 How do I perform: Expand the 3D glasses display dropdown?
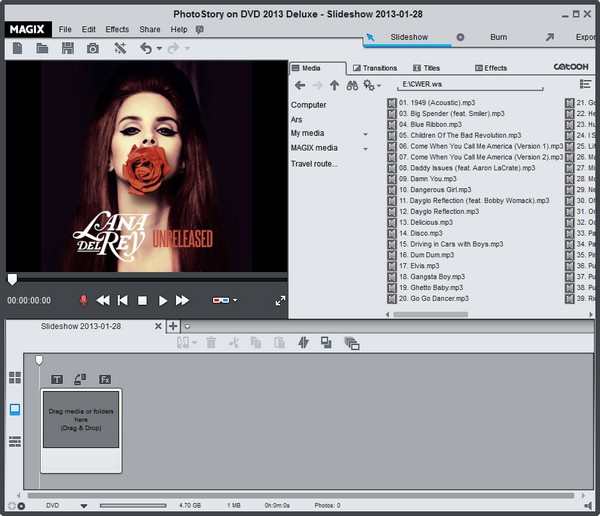pyautogui.click(x=235, y=300)
